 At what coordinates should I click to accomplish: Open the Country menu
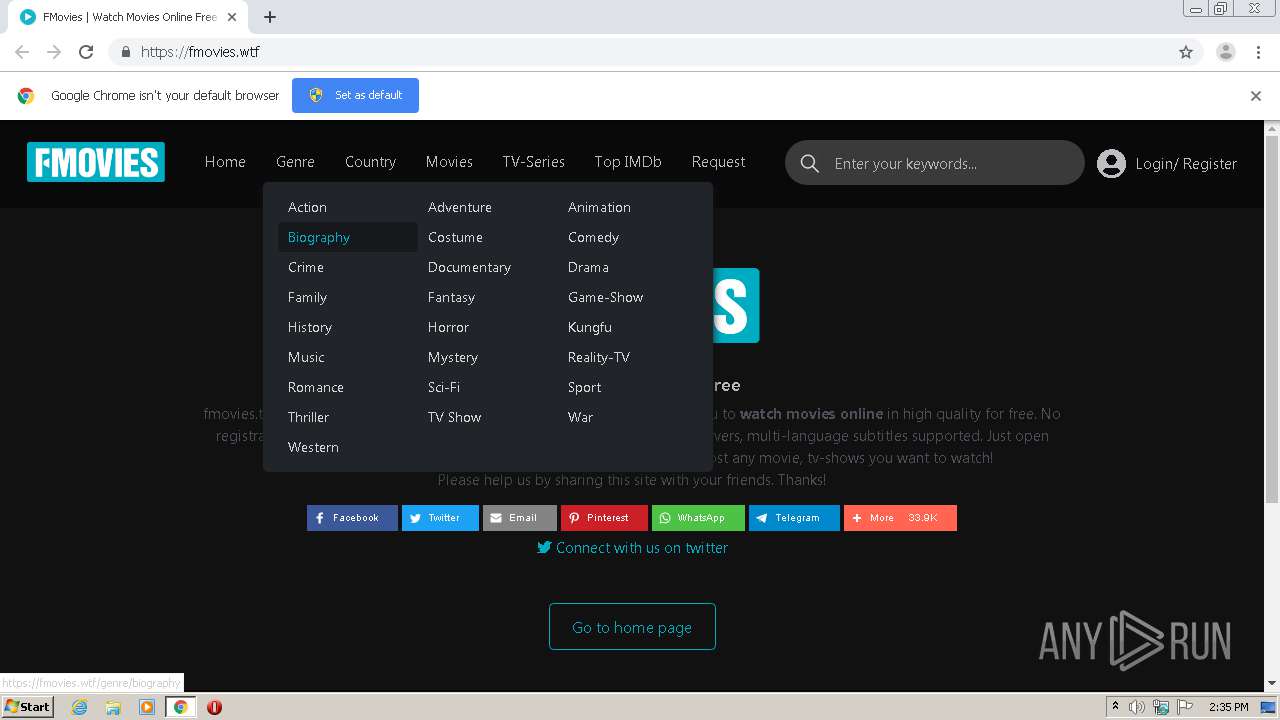coord(370,162)
